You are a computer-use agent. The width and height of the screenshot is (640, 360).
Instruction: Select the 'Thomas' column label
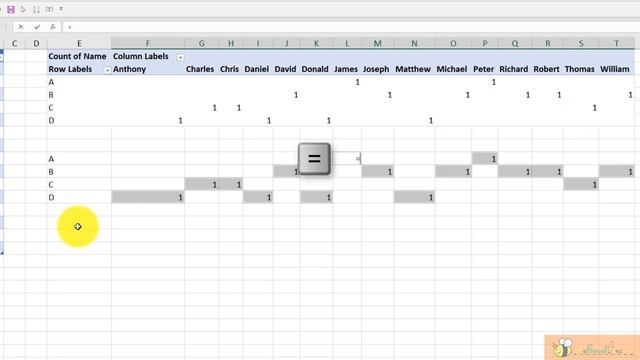click(580, 69)
